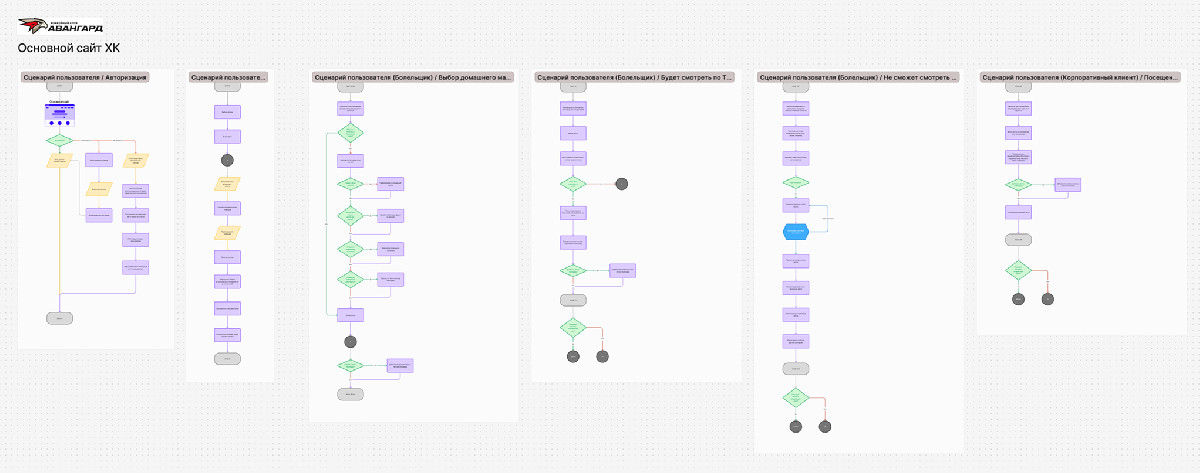
Task: Open the website mockup thumbnail in Авторизация frame
Action: pos(60,112)
